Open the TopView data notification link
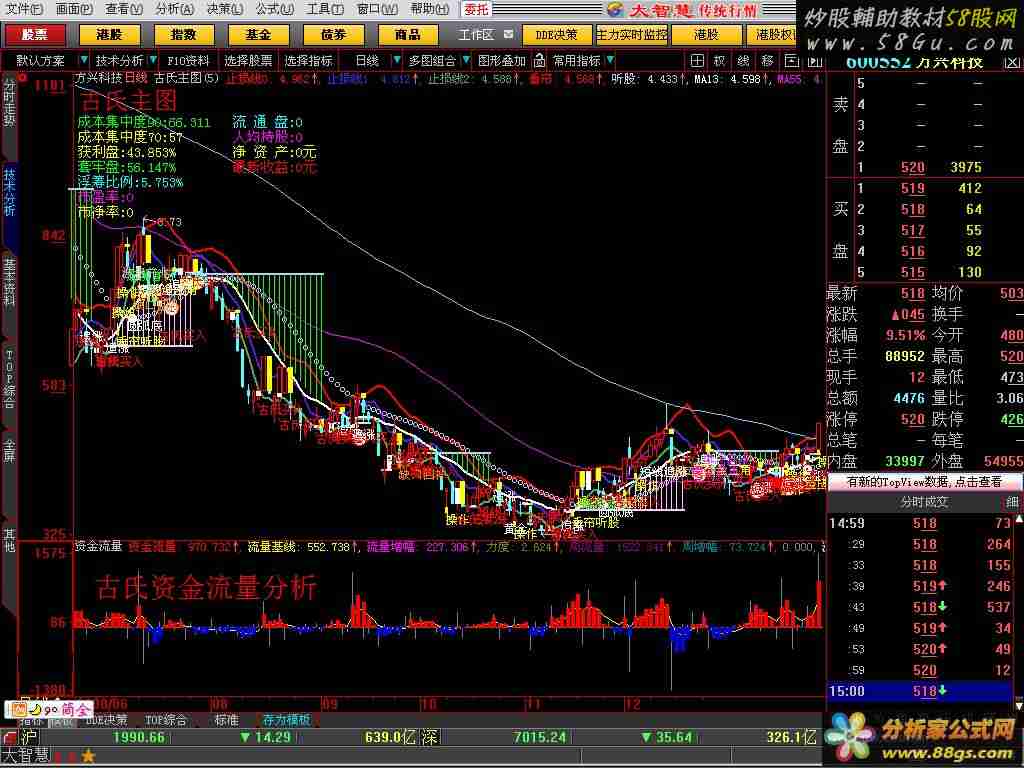Screen dimensions: 1024x768 tap(923, 482)
